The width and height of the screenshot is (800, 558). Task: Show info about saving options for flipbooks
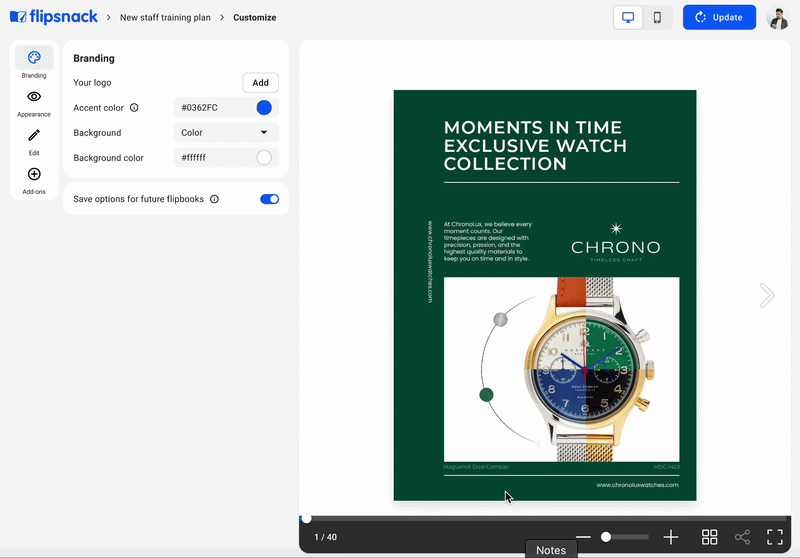[x=215, y=199]
